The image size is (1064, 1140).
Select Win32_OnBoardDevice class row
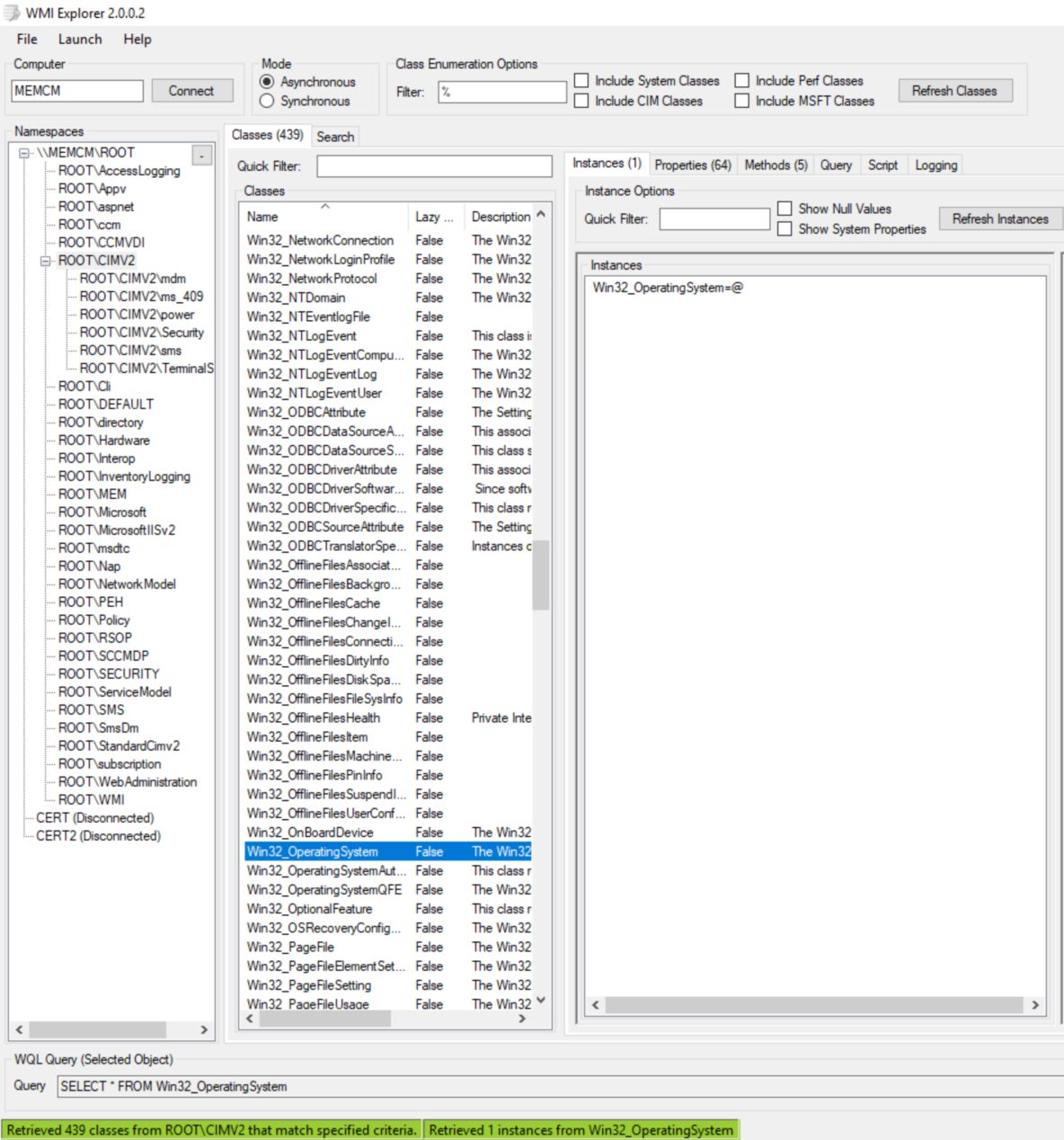(x=388, y=833)
